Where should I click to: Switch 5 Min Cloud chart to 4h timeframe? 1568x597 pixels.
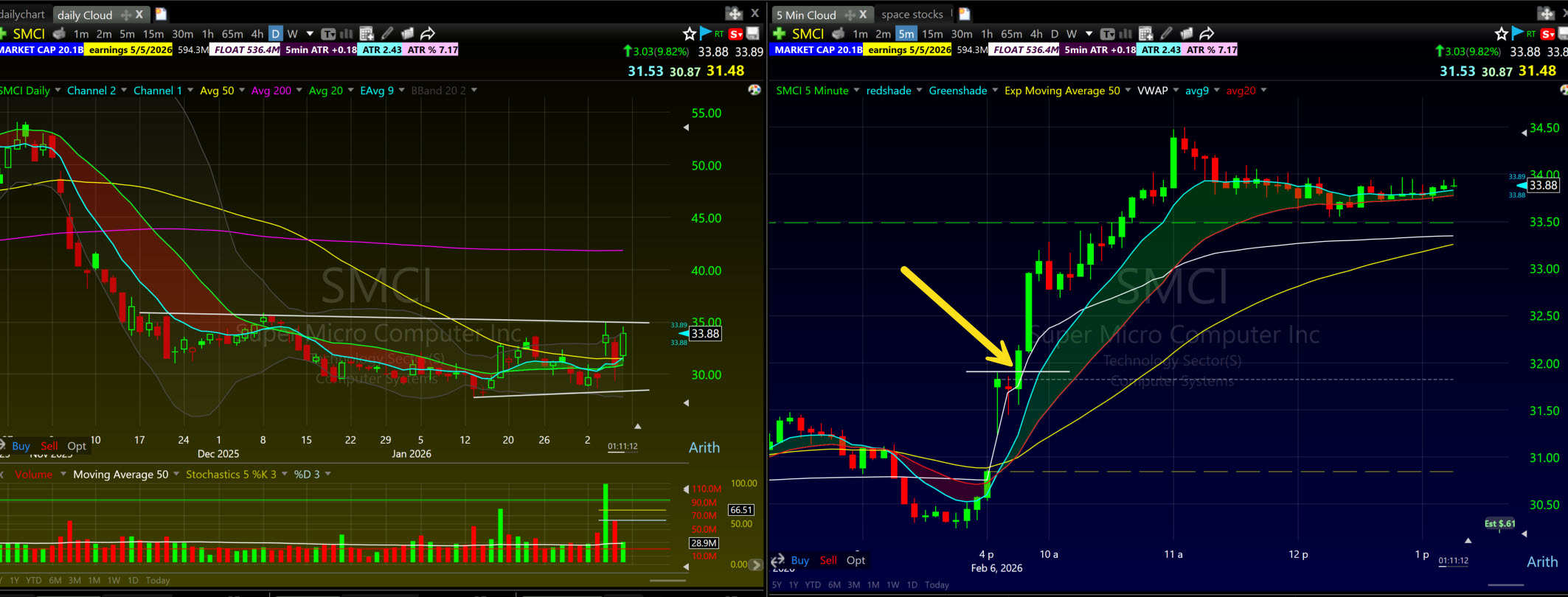pyautogui.click(x=1036, y=34)
